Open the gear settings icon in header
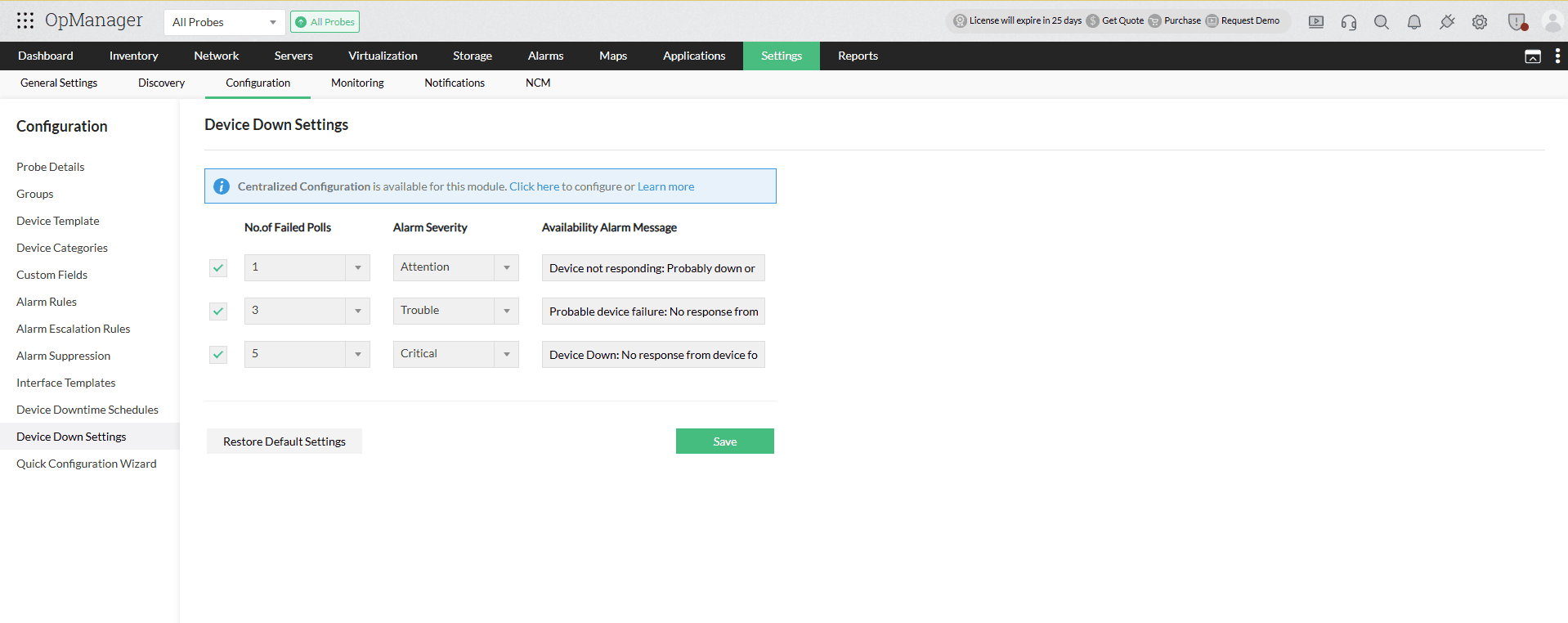This screenshot has width=1568, height=623. [1480, 22]
